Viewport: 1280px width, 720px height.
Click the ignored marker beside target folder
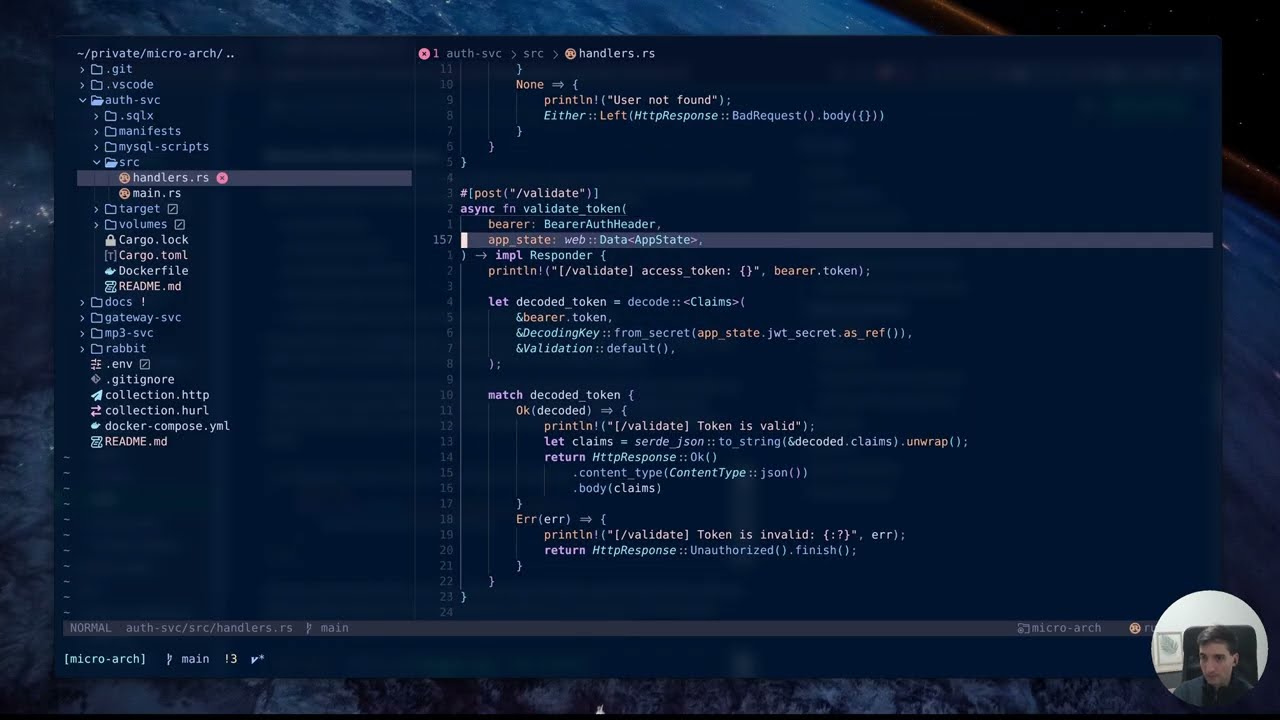point(172,209)
